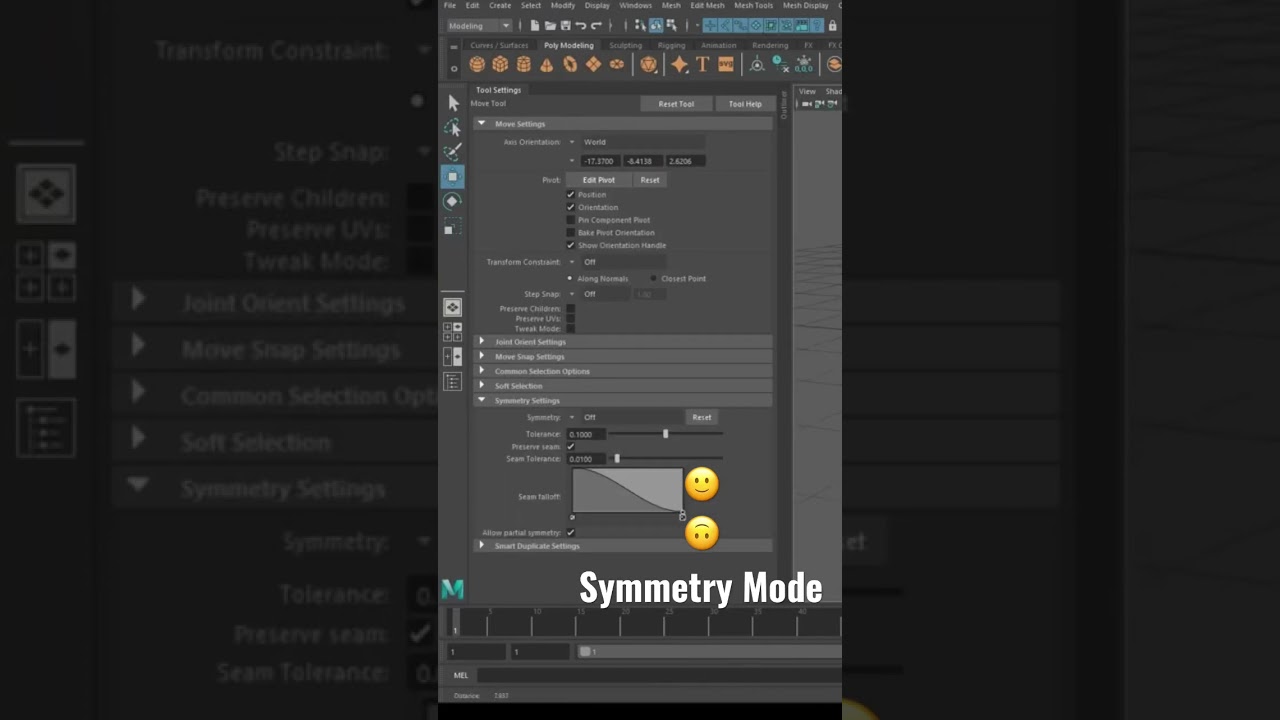Create a polygon cube from shelf
Image resolution: width=1280 pixels, height=720 pixels.
pos(500,64)
